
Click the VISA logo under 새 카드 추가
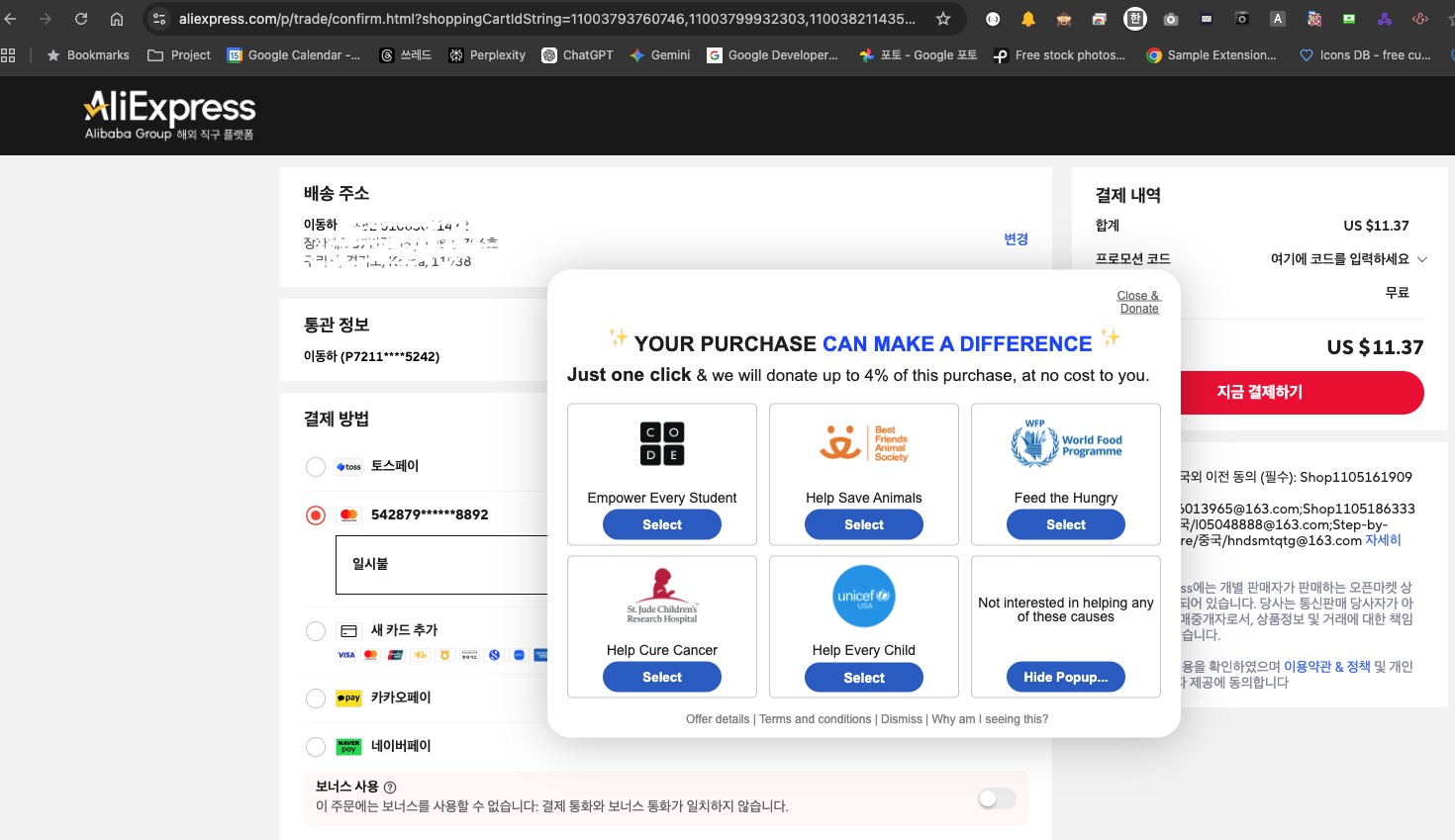pos(346,655)
